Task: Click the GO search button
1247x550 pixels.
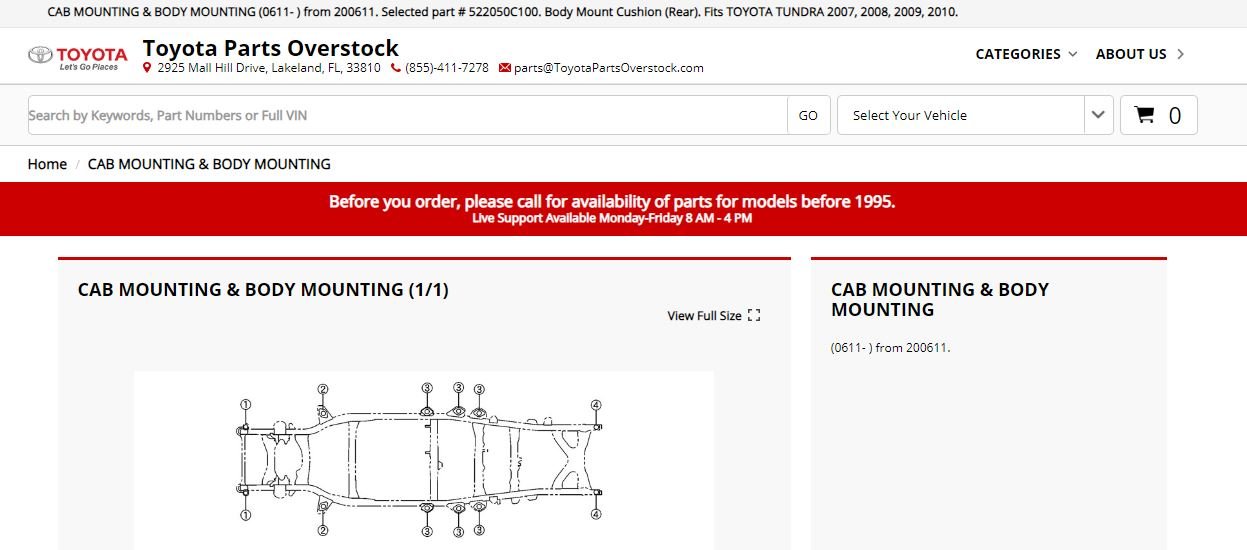Action: [808, 115]
